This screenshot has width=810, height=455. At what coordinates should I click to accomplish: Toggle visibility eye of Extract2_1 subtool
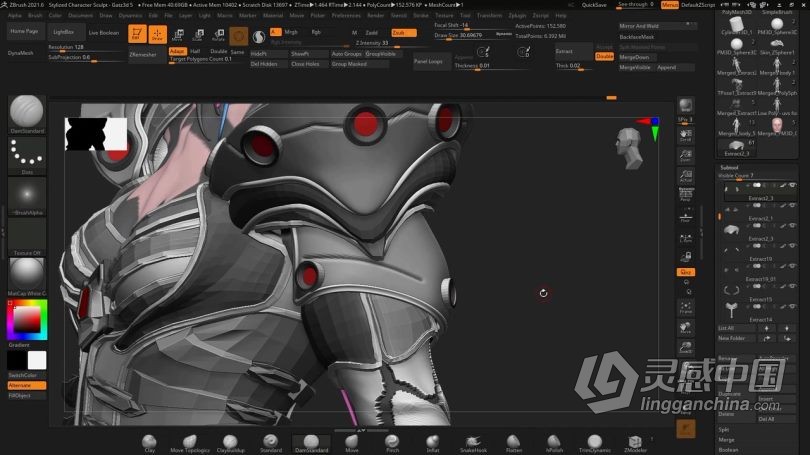pos(792,205)
